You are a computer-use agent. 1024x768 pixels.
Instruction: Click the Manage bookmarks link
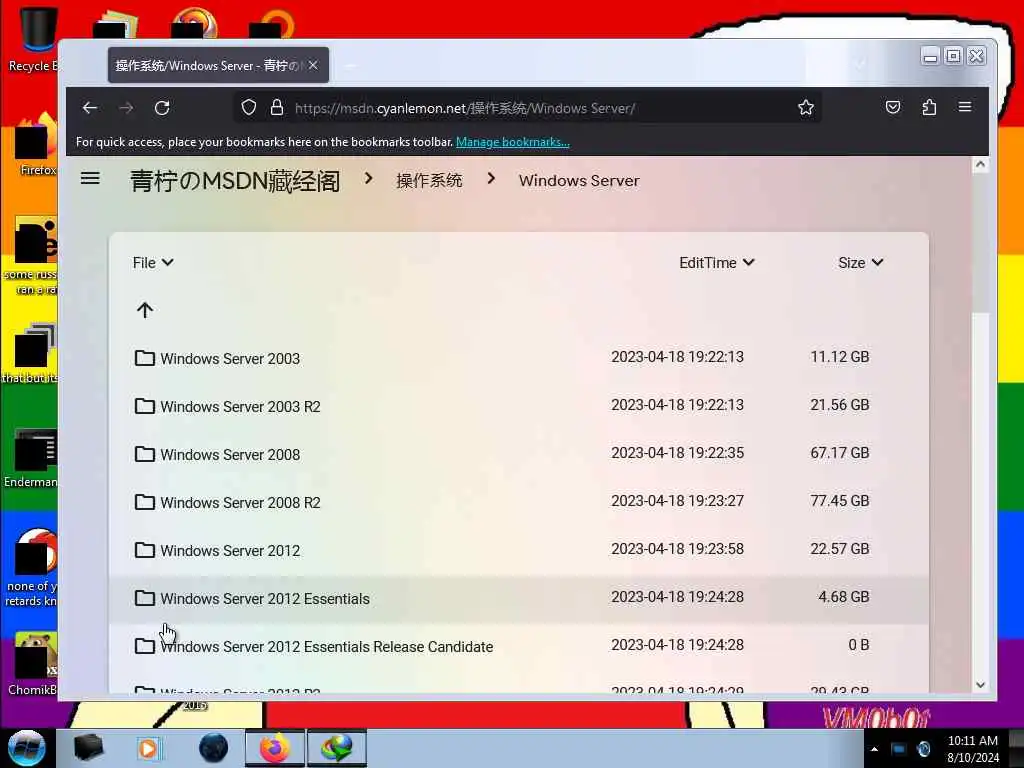click(x=513, y=142)
